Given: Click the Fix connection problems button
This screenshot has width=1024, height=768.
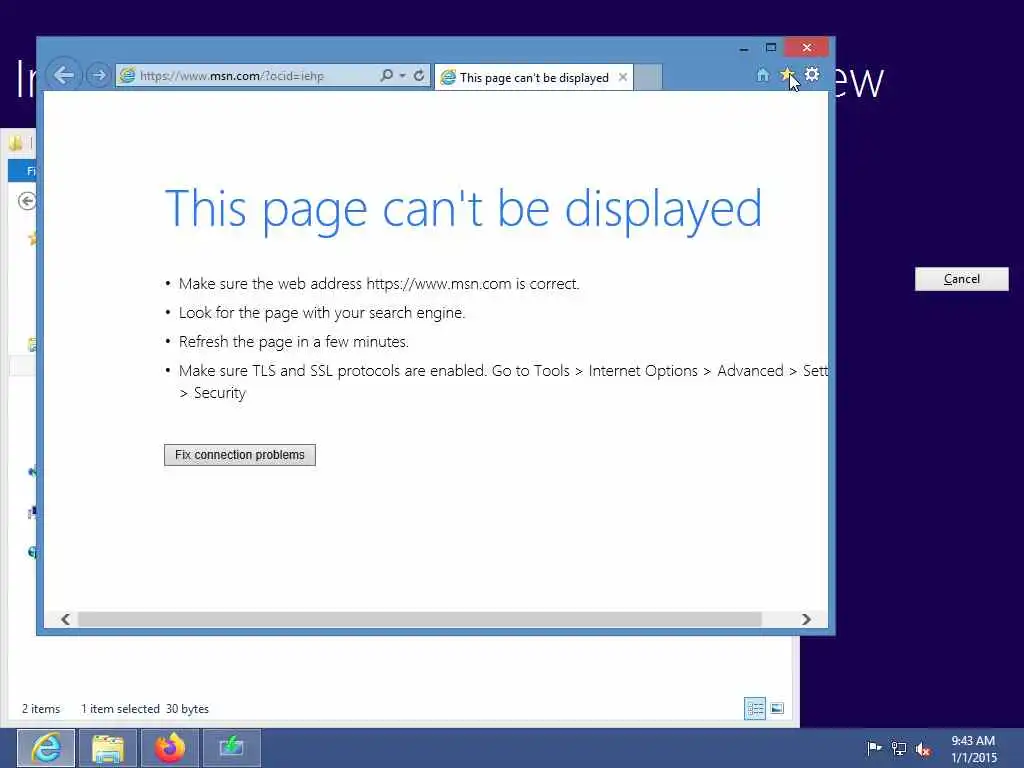Looking at the screenshot, I should pos(240,455).
